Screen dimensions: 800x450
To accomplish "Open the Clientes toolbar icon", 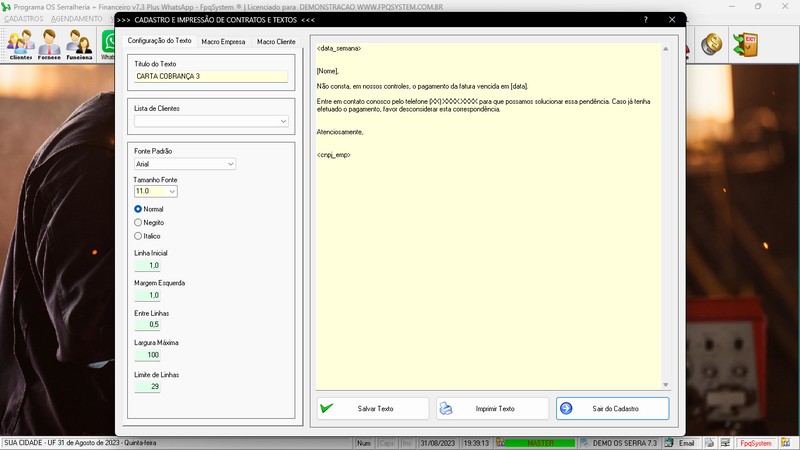I will [x=20, y=44].
